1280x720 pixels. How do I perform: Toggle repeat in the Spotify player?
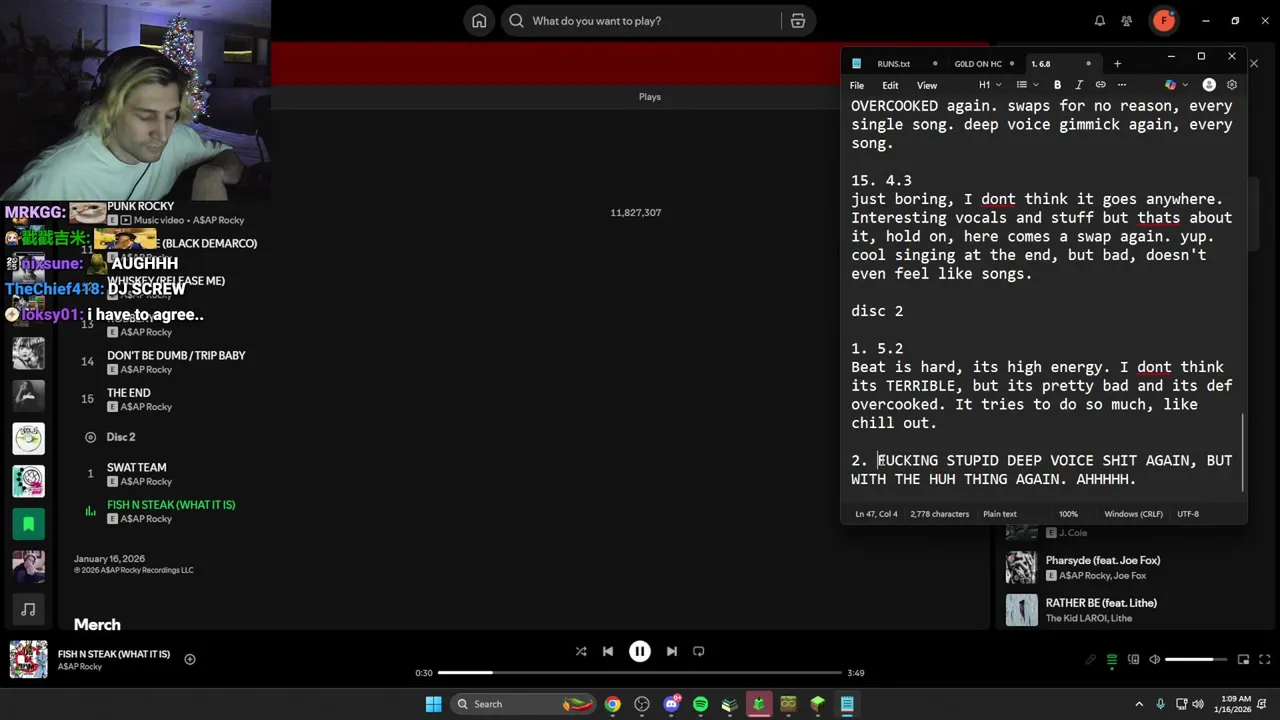699,651
